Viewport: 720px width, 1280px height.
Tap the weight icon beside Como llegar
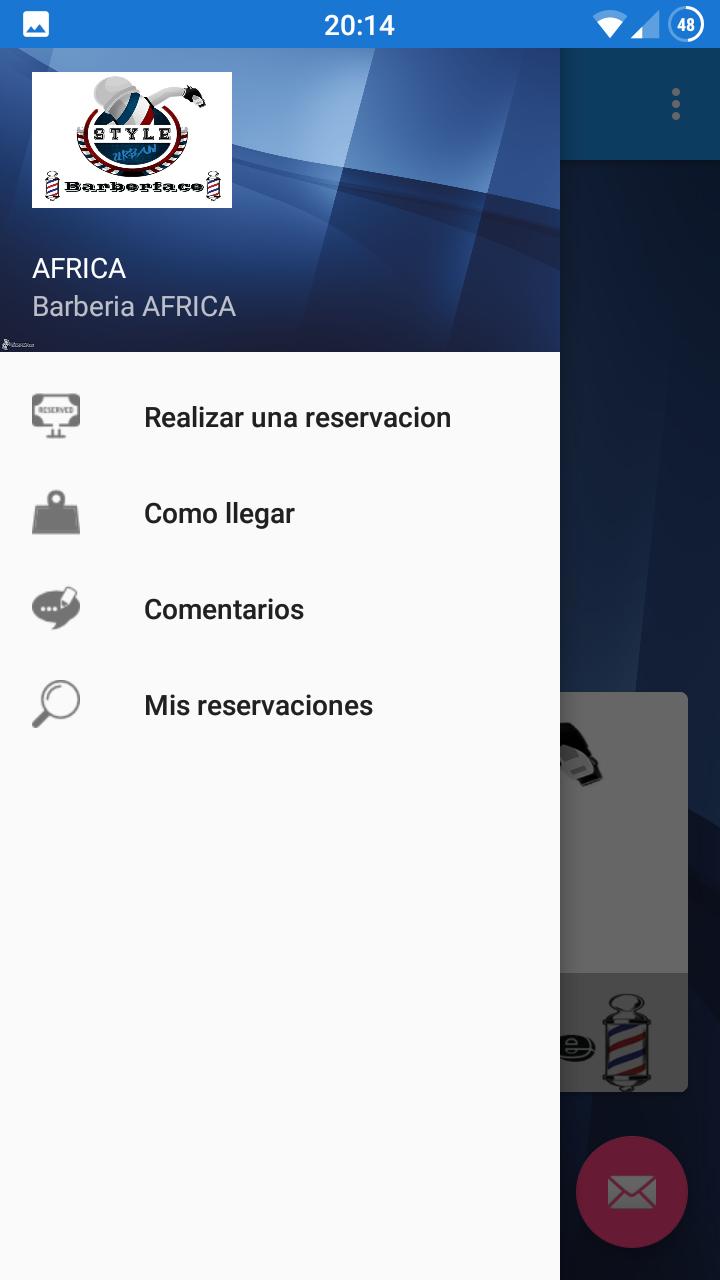56,513
